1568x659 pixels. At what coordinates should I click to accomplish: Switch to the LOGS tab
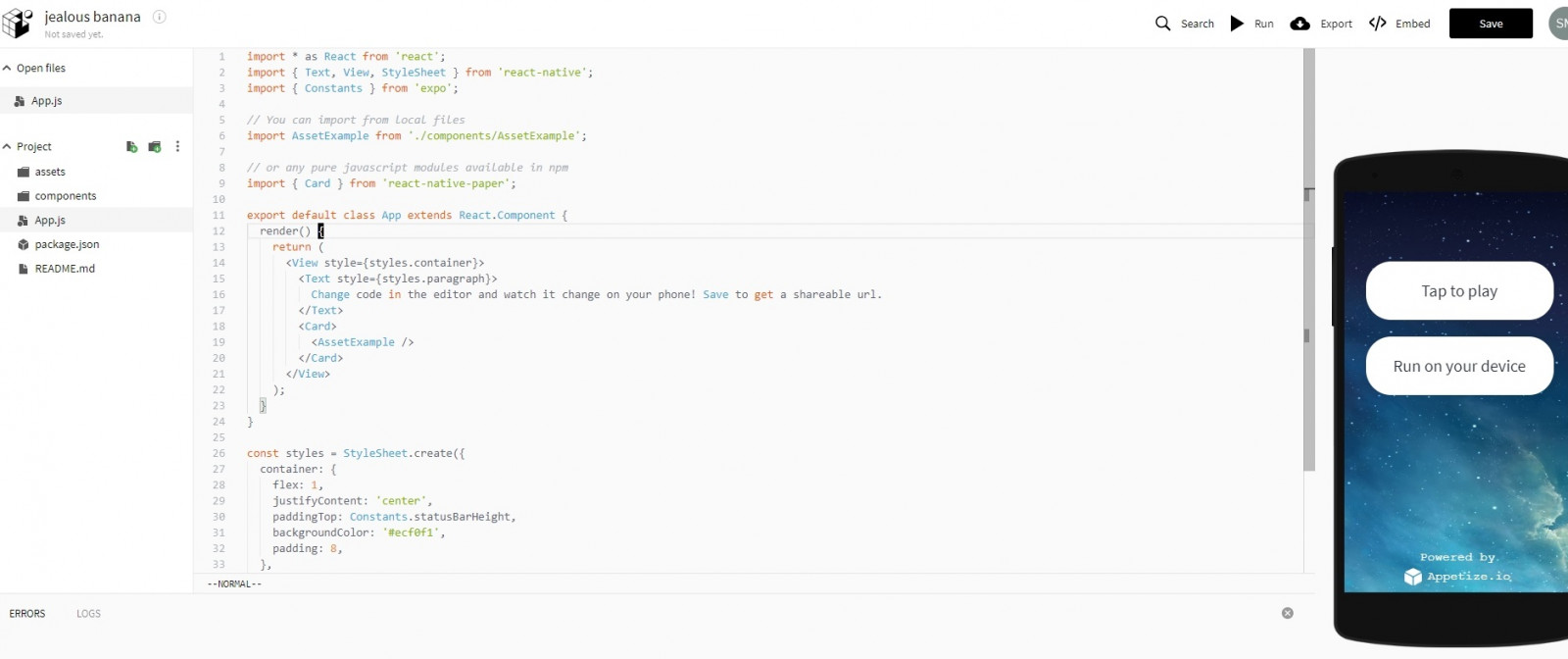click(x=88, y=614)
